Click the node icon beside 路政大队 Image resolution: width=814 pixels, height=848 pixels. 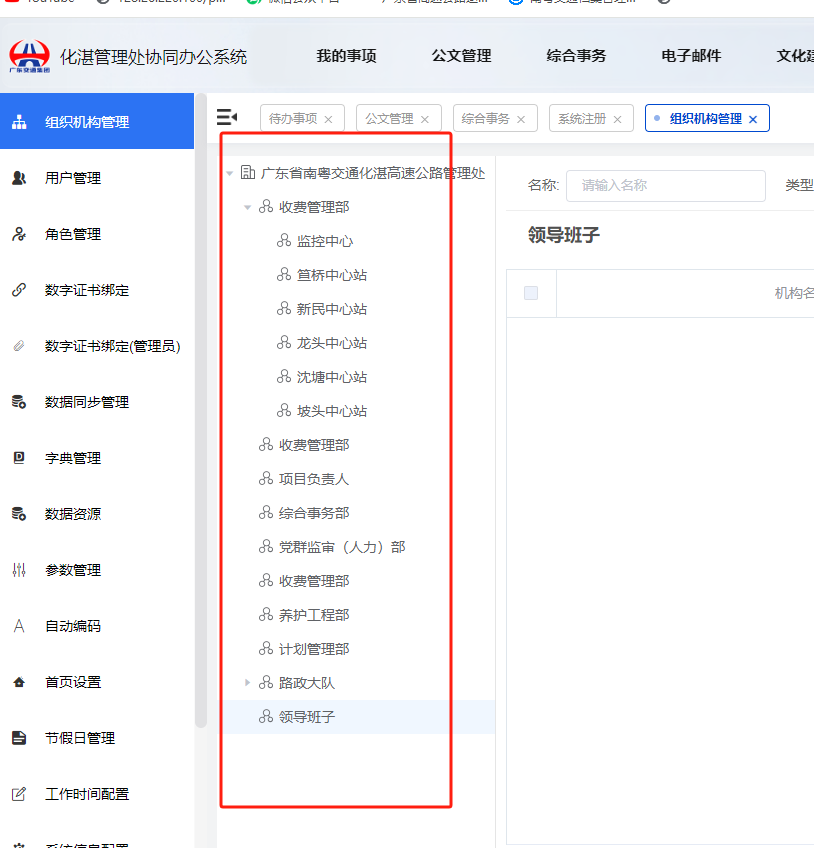(266, 683)
